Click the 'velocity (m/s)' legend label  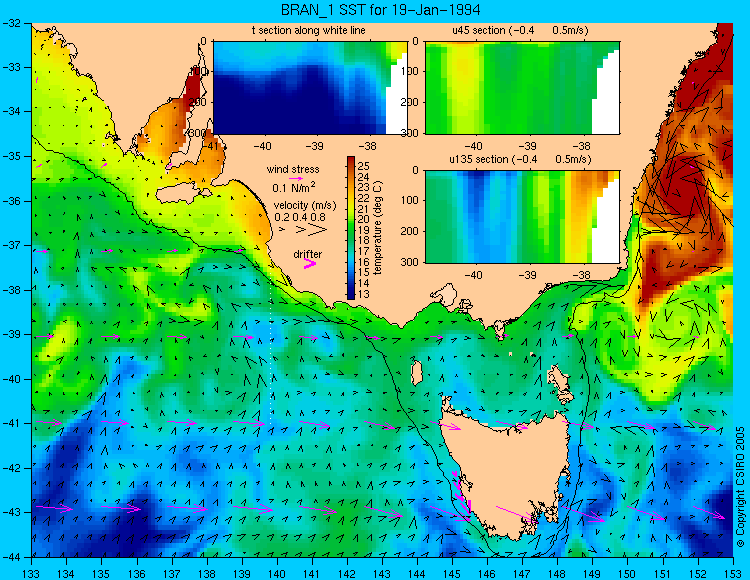[305, 206]
